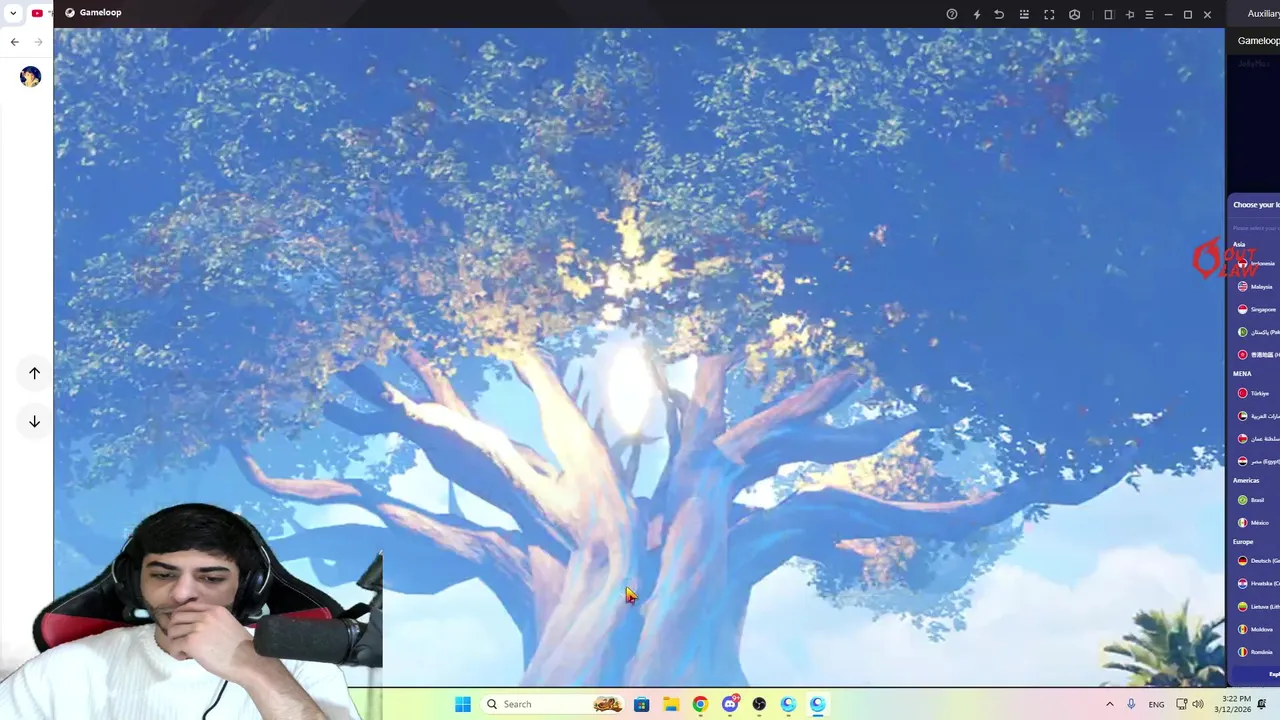Click the round profile avatar in left sidebar

coord(30,77)
